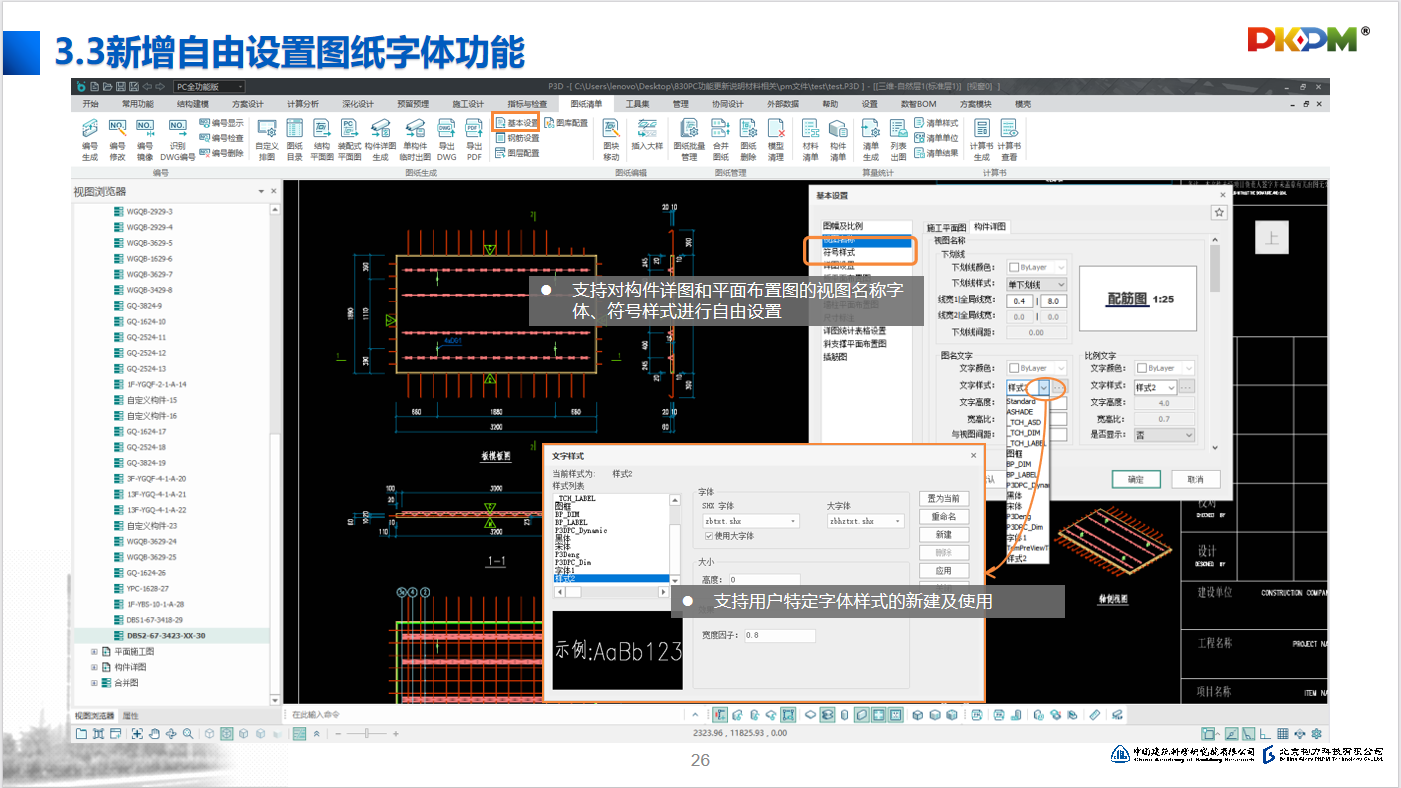The height and width of the screenshot is (788, 1401).
Task: Click the 图块移动 icon
Action: pos(611,139)
